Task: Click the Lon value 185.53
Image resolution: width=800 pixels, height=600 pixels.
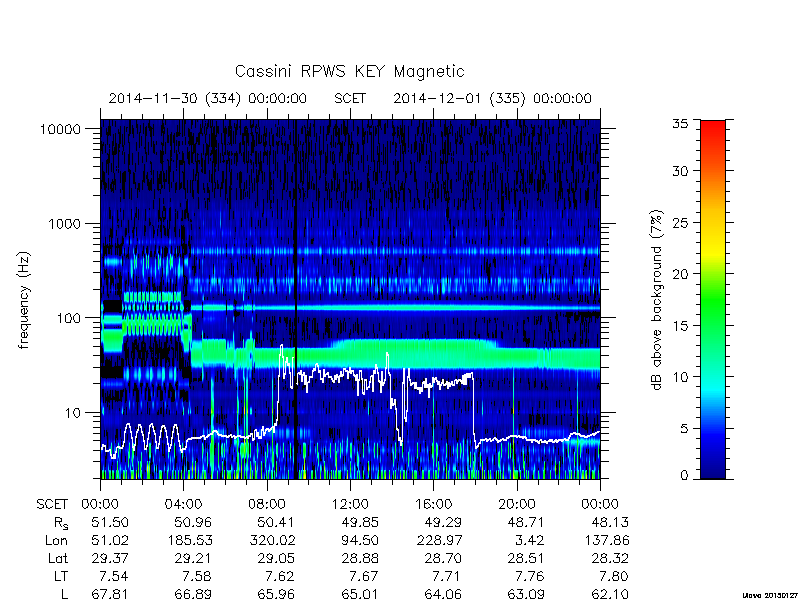Action: [x=189, y=540]
